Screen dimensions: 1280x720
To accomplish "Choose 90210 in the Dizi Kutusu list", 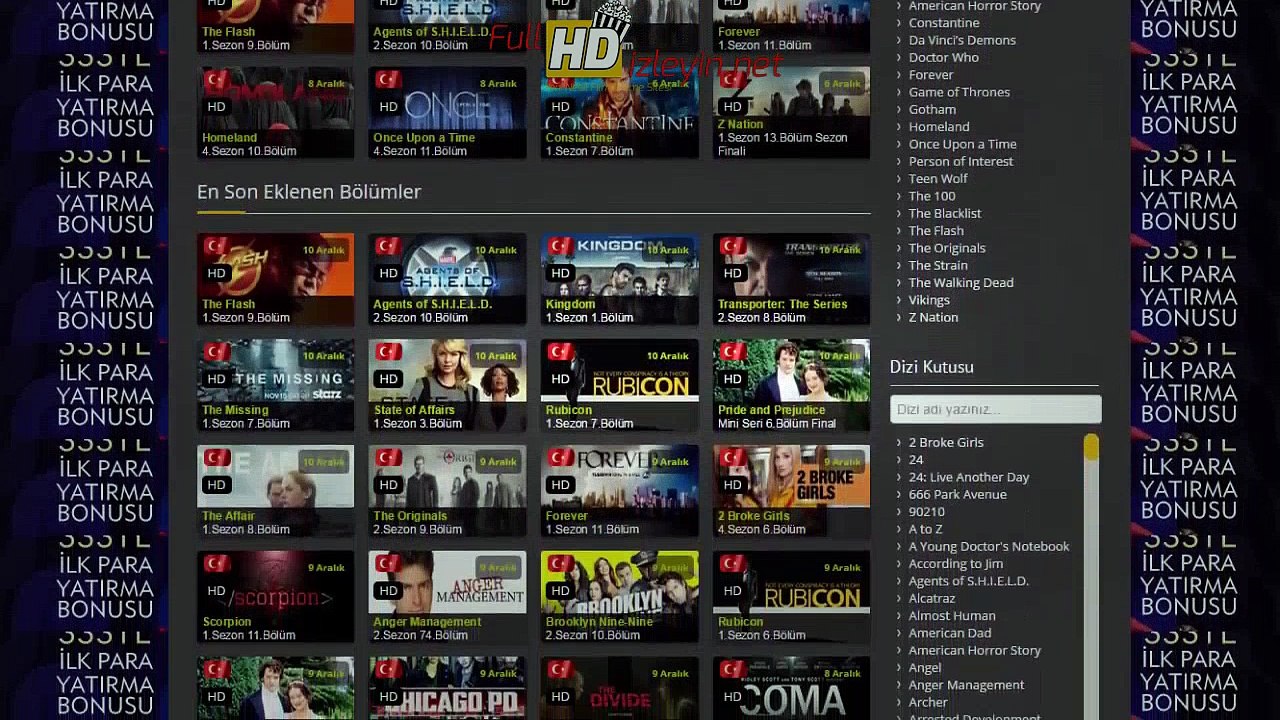I will pos(926,511).
